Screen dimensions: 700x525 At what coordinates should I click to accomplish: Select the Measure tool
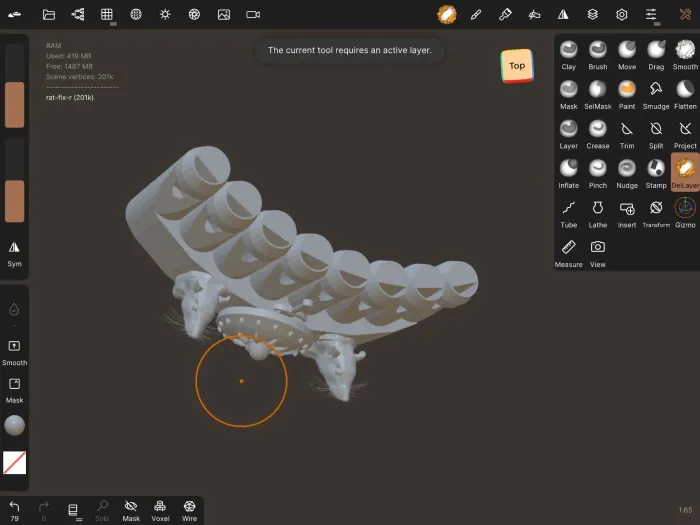pyautogui.click(x=568, y=252)
